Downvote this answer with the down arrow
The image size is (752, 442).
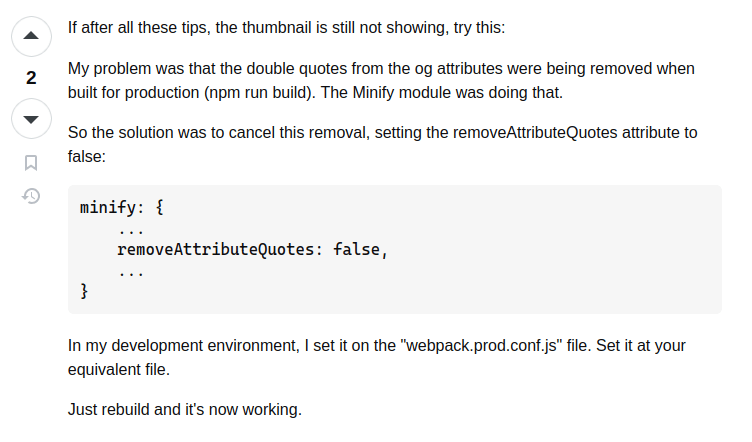pyautogui.click(x=31, y=119)
